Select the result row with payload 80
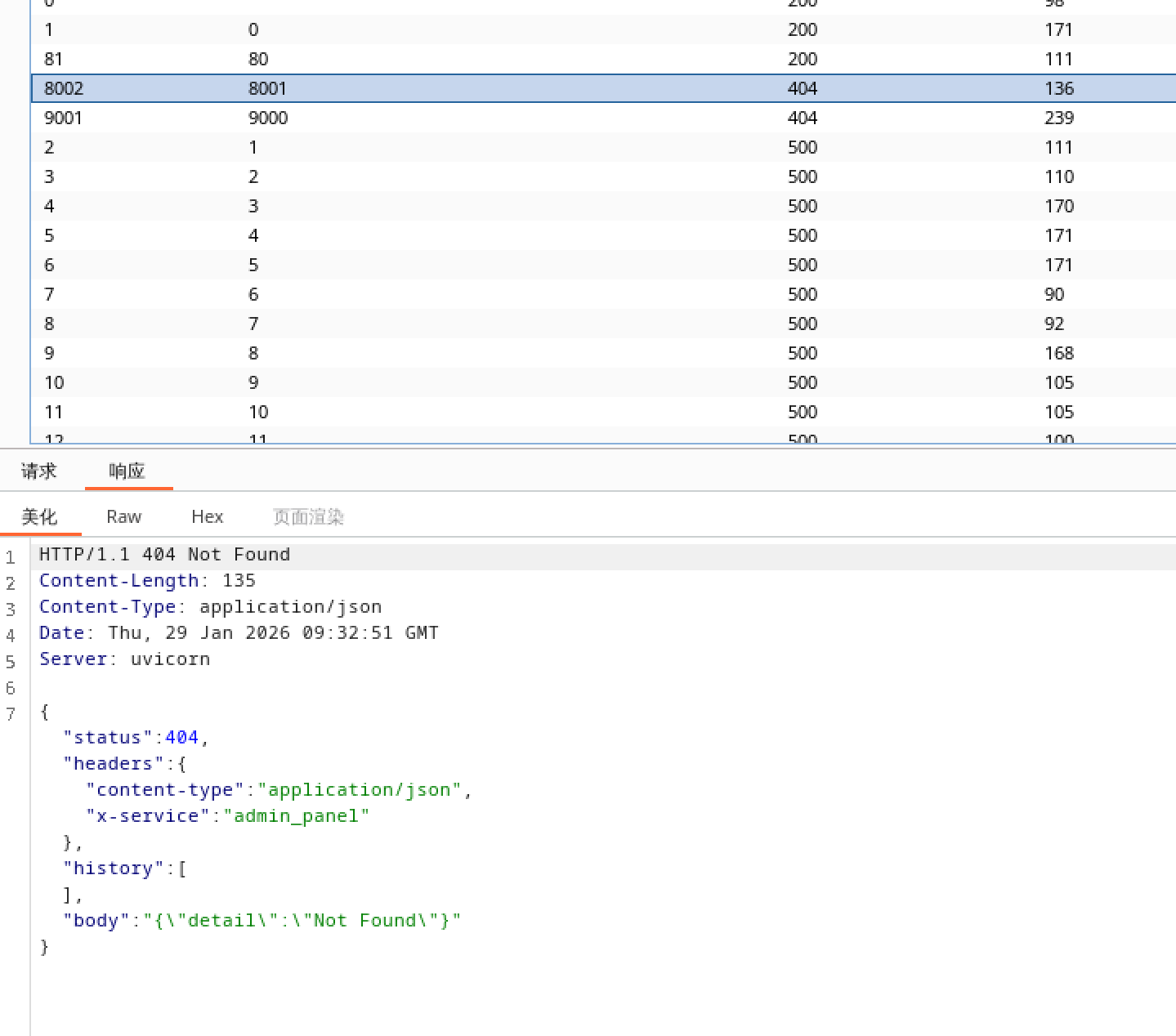This screenshot has width=1176, height=1036. (x=258, y=59)
